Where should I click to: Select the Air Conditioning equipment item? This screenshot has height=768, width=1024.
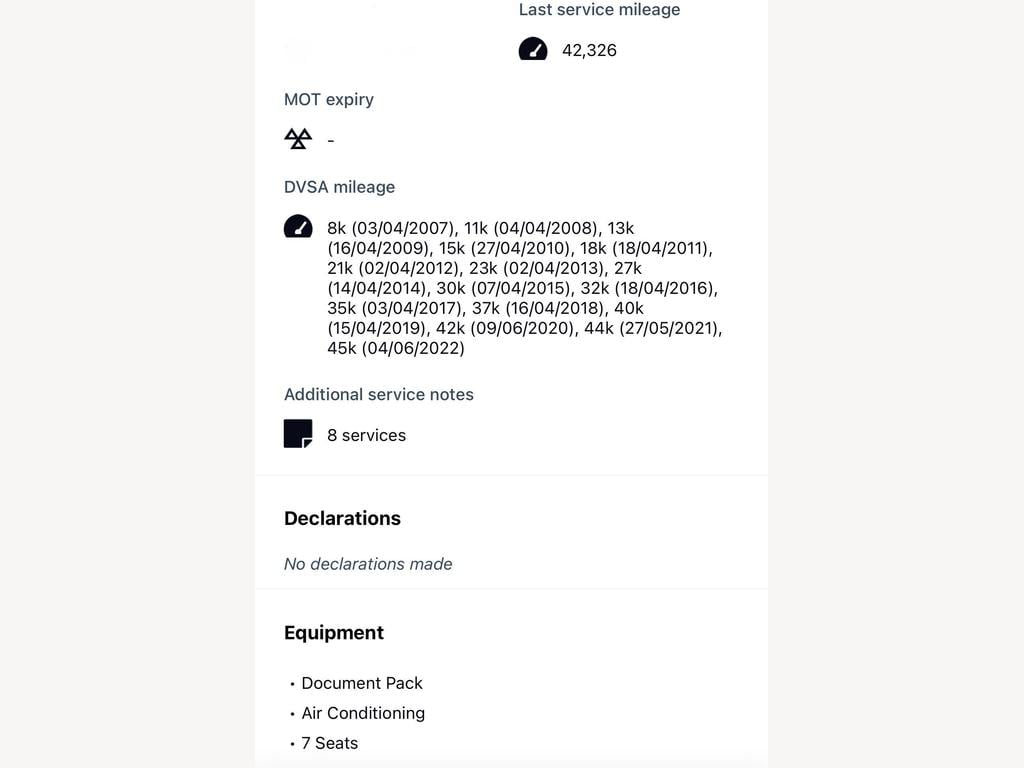(363, 713)
